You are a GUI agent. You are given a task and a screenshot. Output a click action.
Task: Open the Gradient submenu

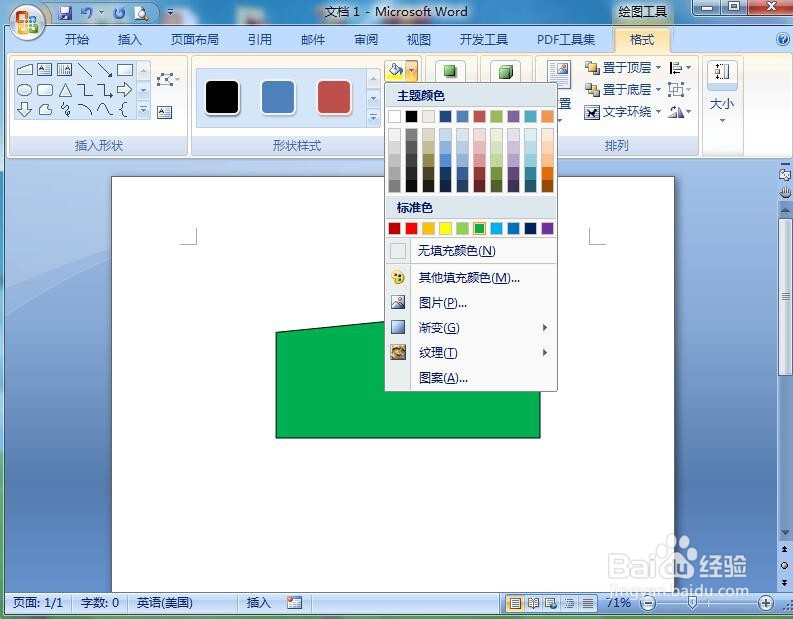(x=471, y=328)
